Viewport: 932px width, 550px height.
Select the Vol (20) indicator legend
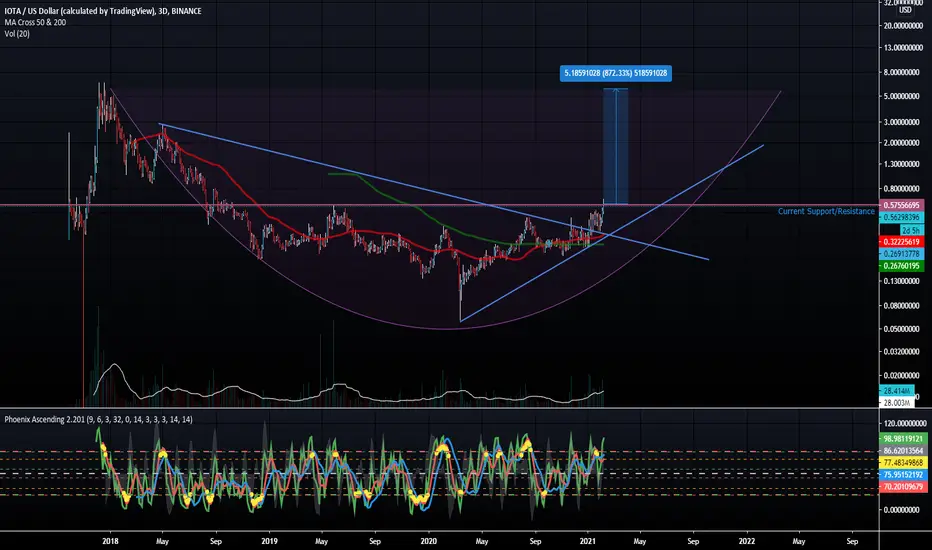17,34
